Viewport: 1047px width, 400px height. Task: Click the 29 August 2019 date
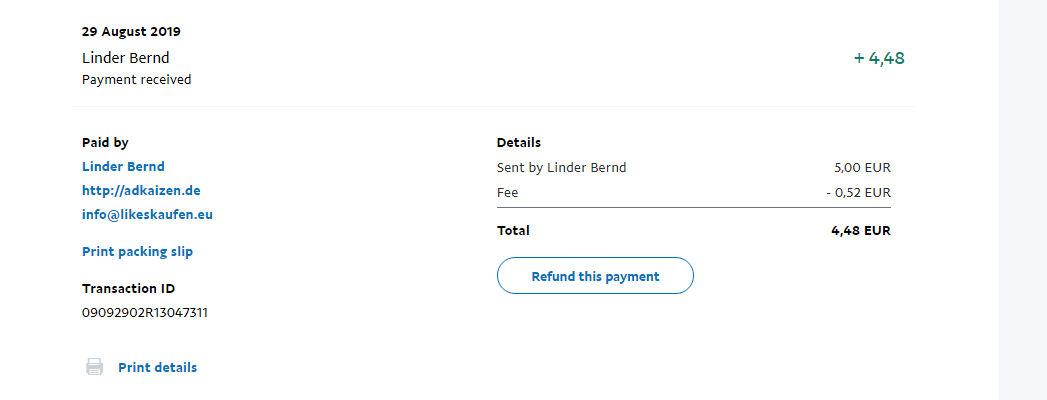[131, 31]
